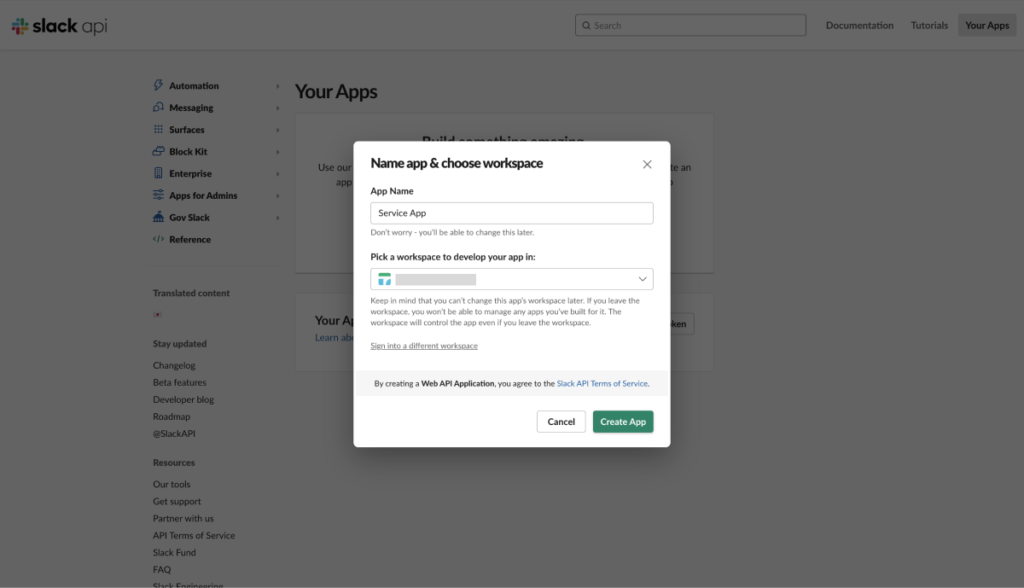Click the Cancel button
This screenshot has height=588, width=1024.
pyautogui.click(x=561, y=422)
